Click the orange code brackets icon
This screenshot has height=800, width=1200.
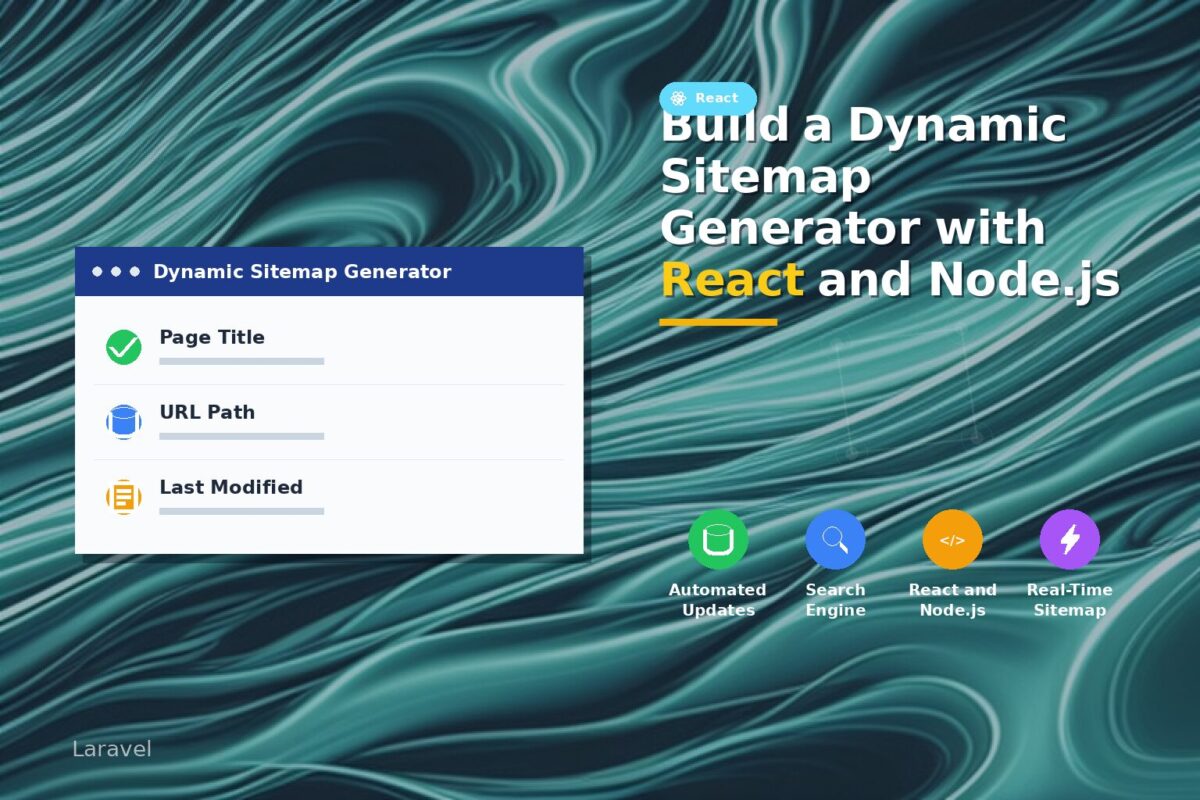coord(952,540)
